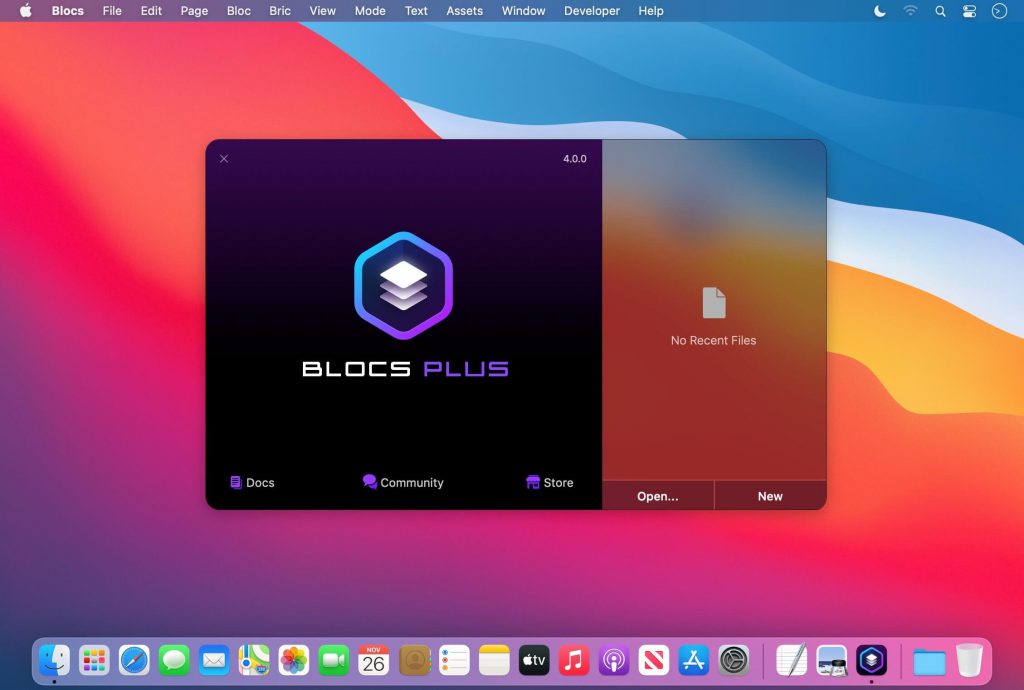Open the Developer menu
This screenshot has width=1024, height=690.
coord(591,11)
